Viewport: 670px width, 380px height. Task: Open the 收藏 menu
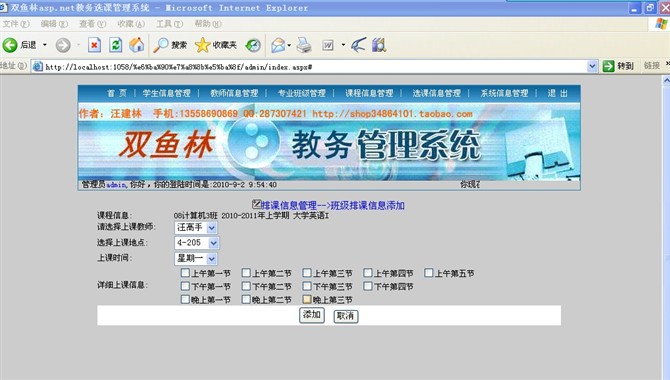click(131, 24)
